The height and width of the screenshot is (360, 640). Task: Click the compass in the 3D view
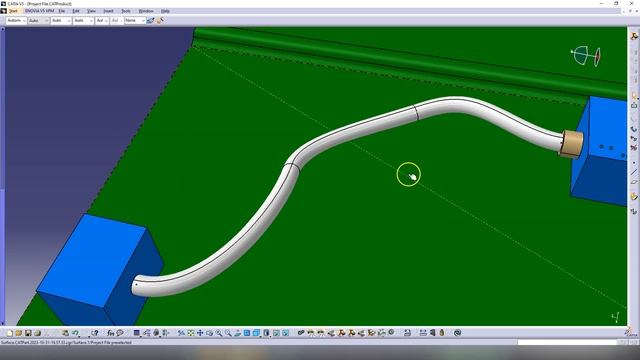[x=586, y=56]
